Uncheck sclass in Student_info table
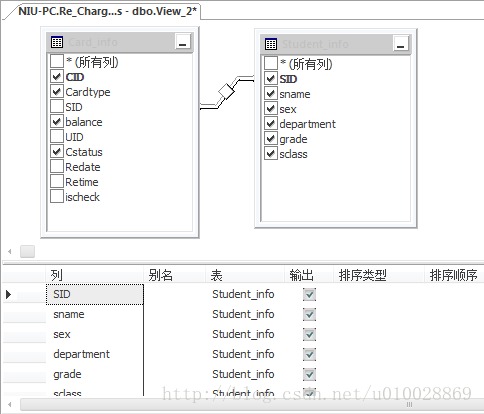The width and height of the screenshot is (484, 414). [x=271, y=154]
